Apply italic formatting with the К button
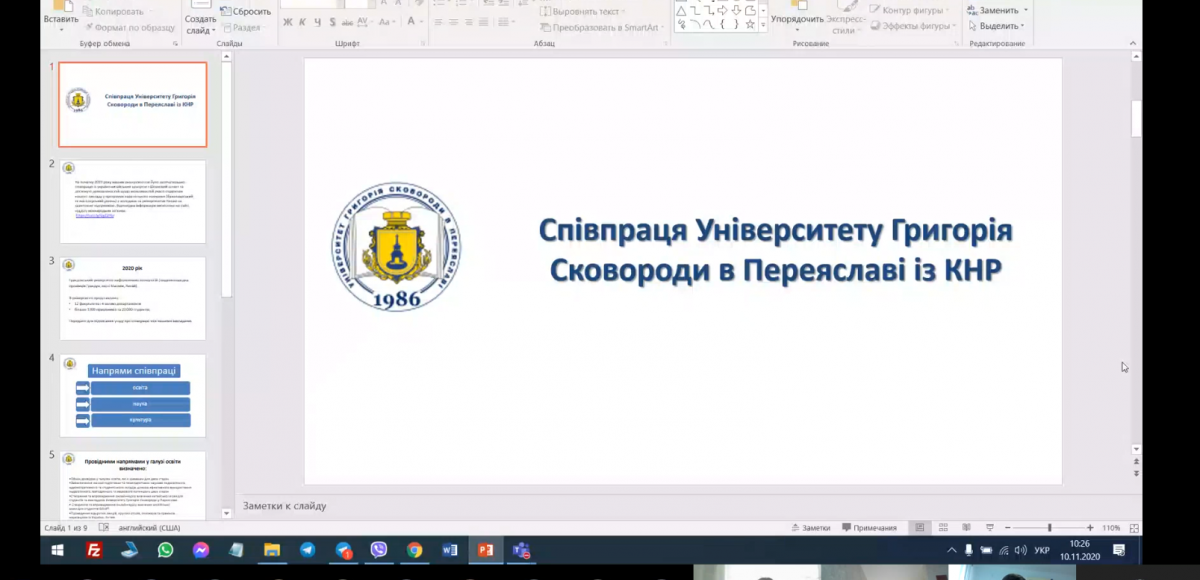Screen dimensions: 1200x580 (x=303, y=22)
